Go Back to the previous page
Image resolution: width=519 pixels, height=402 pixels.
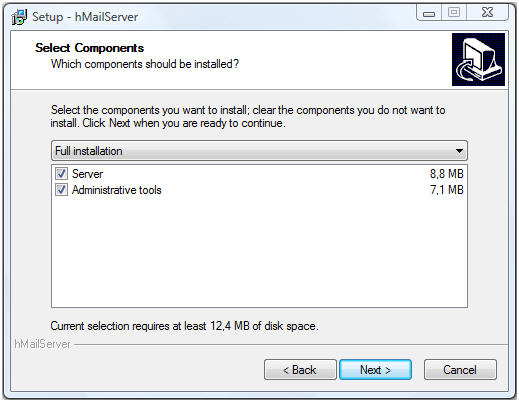(300, 370)
